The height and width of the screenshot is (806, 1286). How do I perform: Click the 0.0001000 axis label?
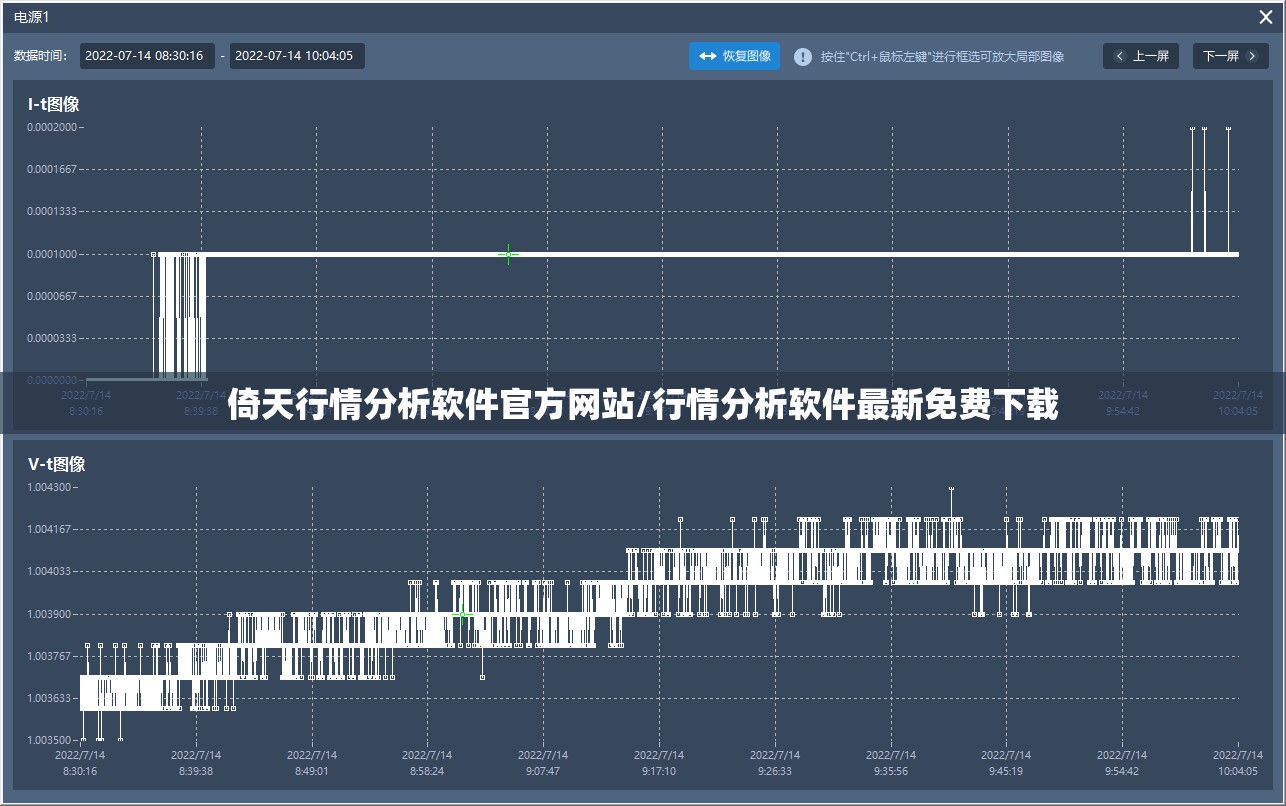(x=52, y=254)
